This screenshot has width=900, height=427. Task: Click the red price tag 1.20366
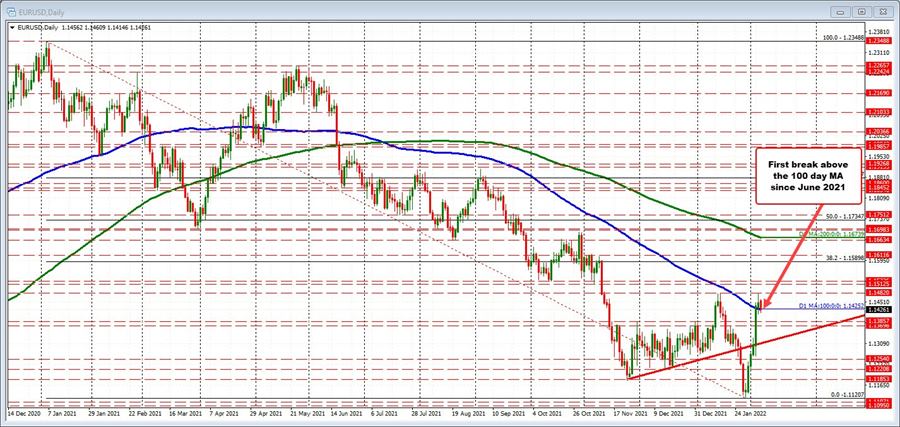coord(878,131)
